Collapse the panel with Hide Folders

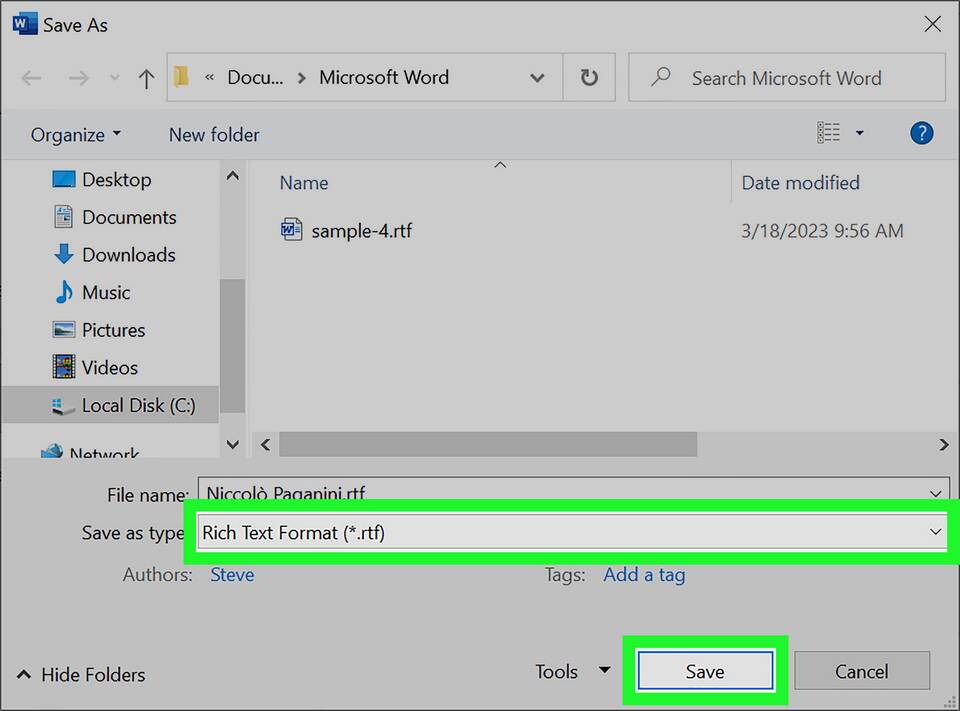click(x=82, y=675)
